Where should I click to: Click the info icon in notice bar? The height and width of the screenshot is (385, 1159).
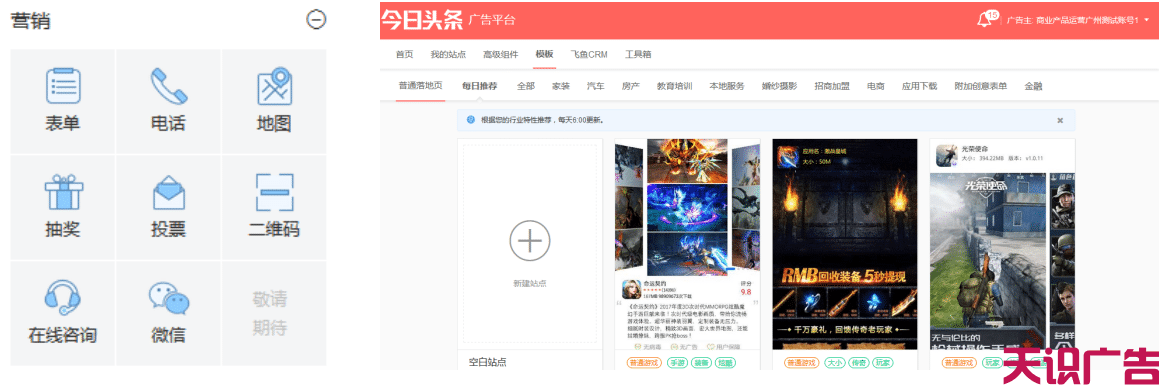471,119
